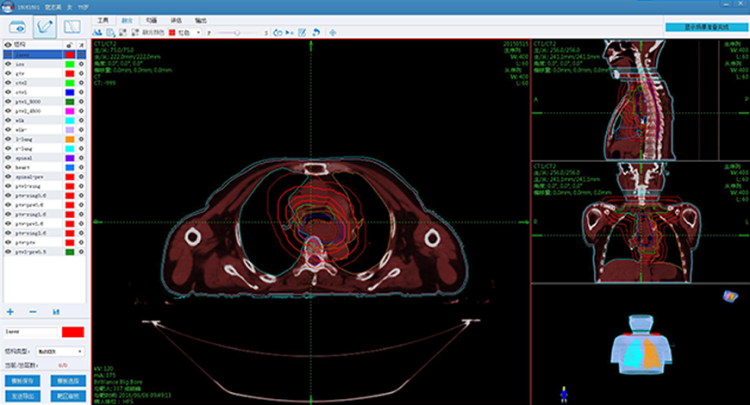The height and width of the screenshot is (405, 750).
Task: Open the 工具 tab
Action: coord(101,19)
